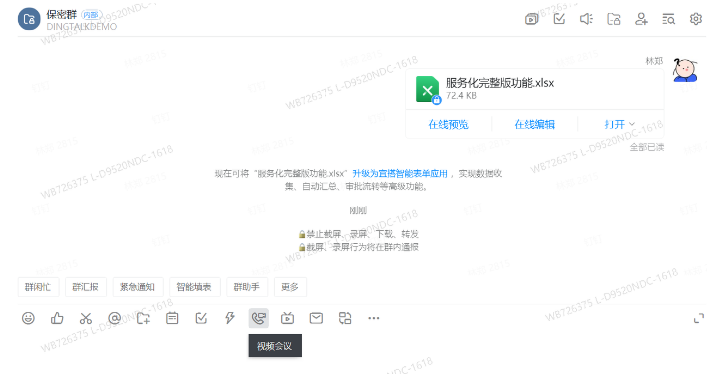The height and width of the screenshot is (377, 725).
Task: Click the file name 服务化完整版功能.xlsx
Action: (500, 83)
